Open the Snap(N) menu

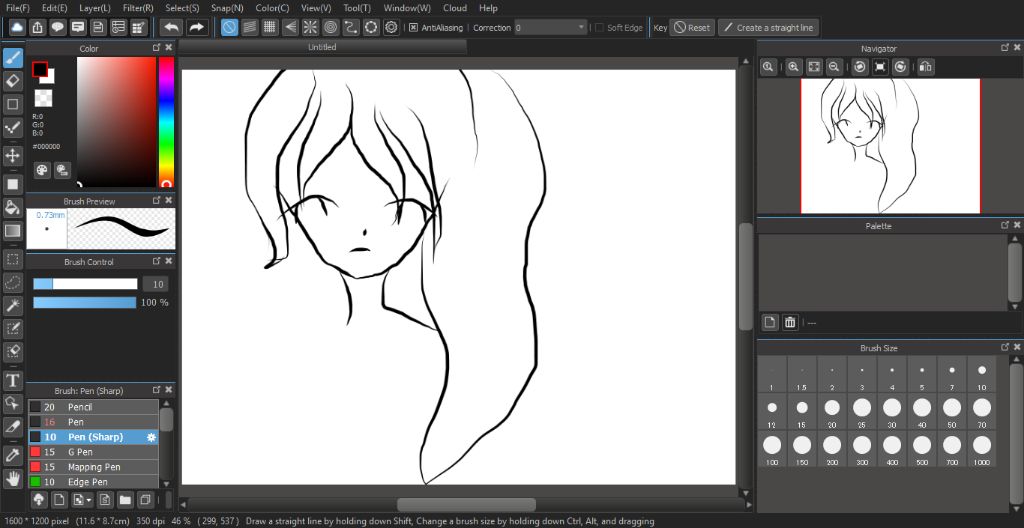click(227, 8)
